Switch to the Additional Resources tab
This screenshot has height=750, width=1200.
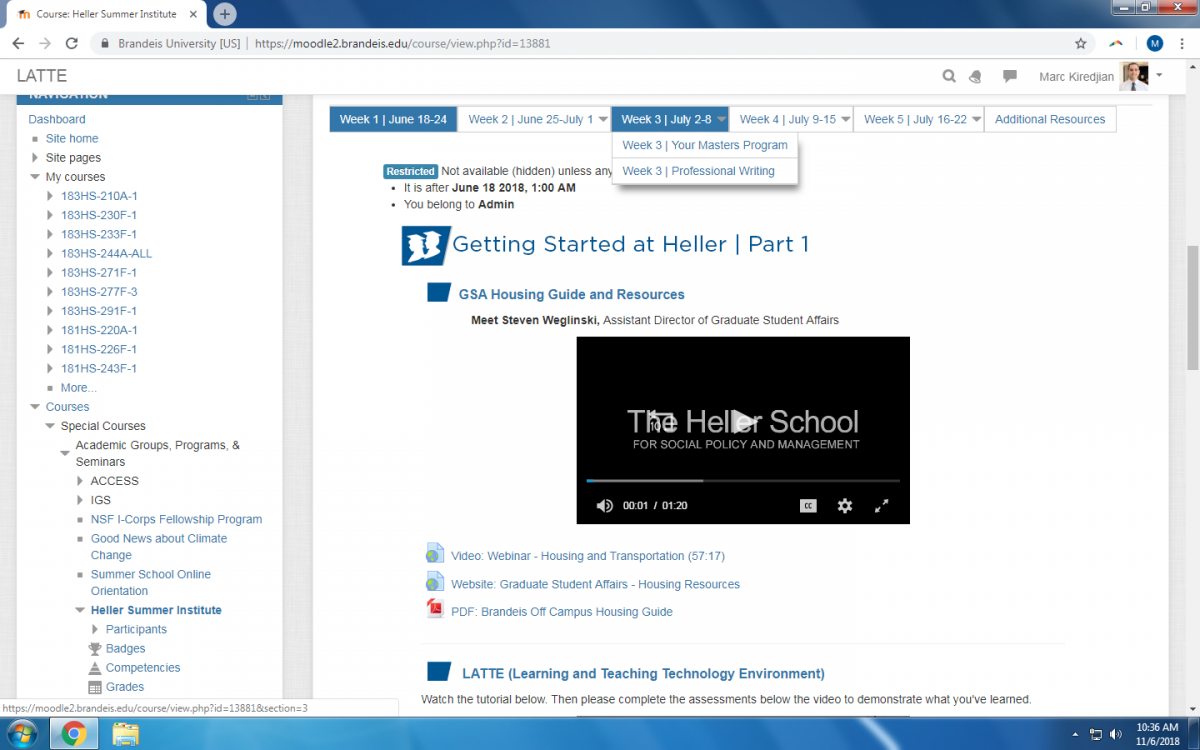1050,119
